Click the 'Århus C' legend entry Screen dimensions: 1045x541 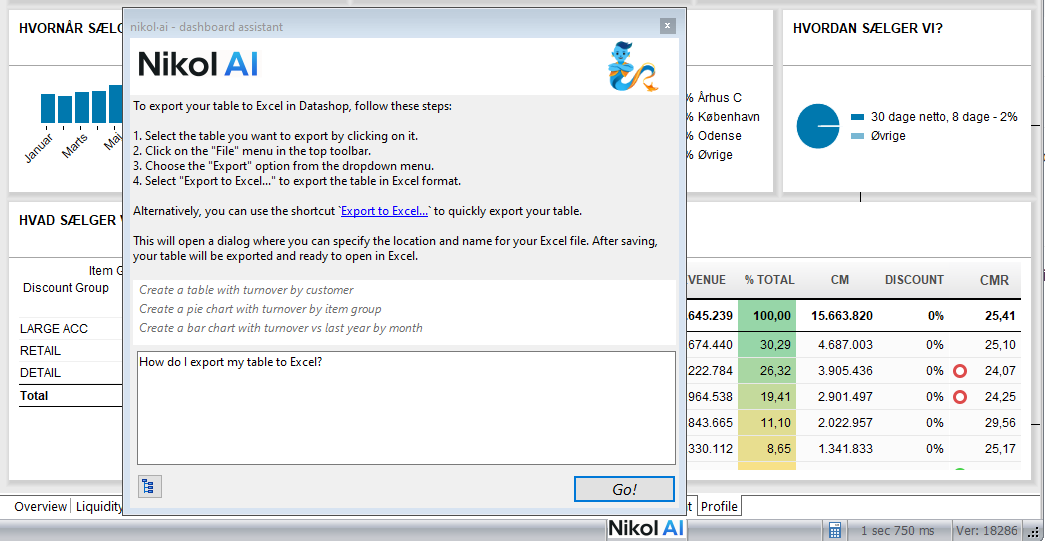point(720,98)
